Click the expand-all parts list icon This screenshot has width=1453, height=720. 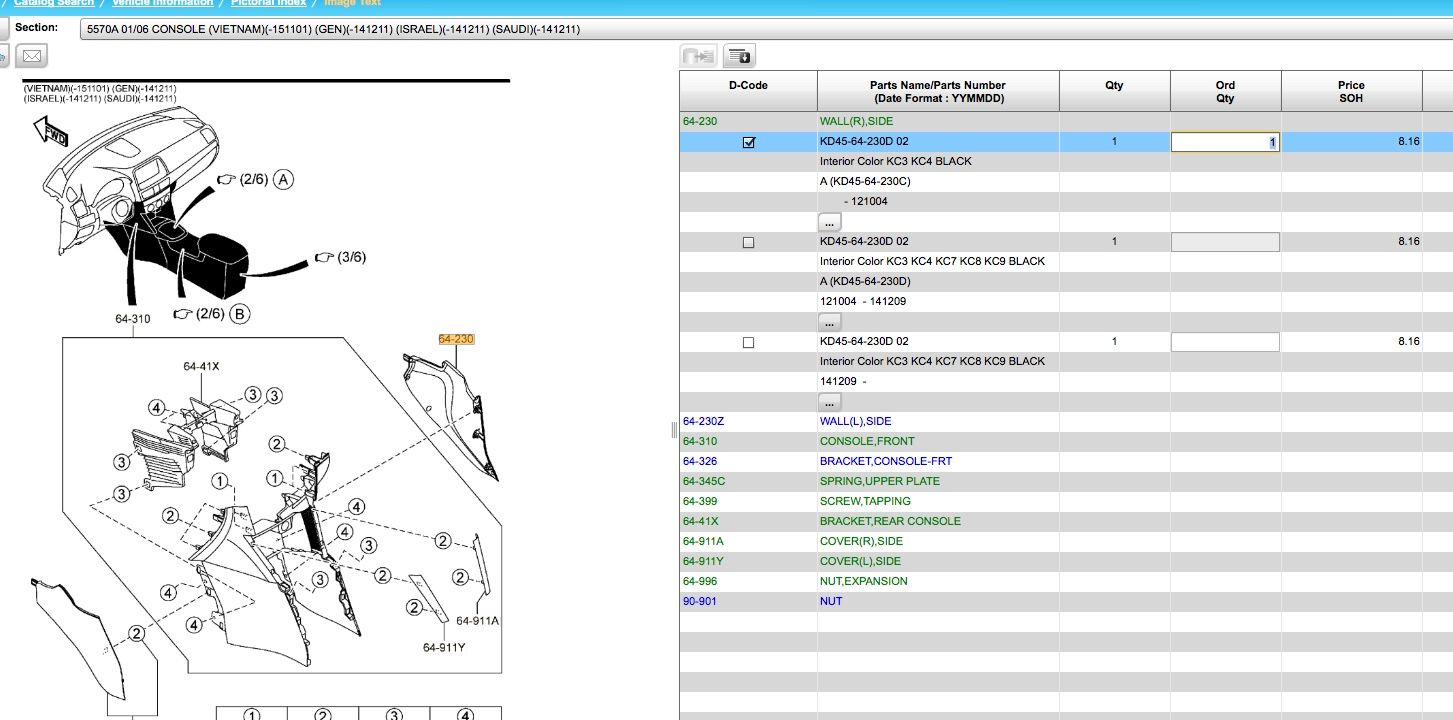pyautogui.click(x=739, y=56)
